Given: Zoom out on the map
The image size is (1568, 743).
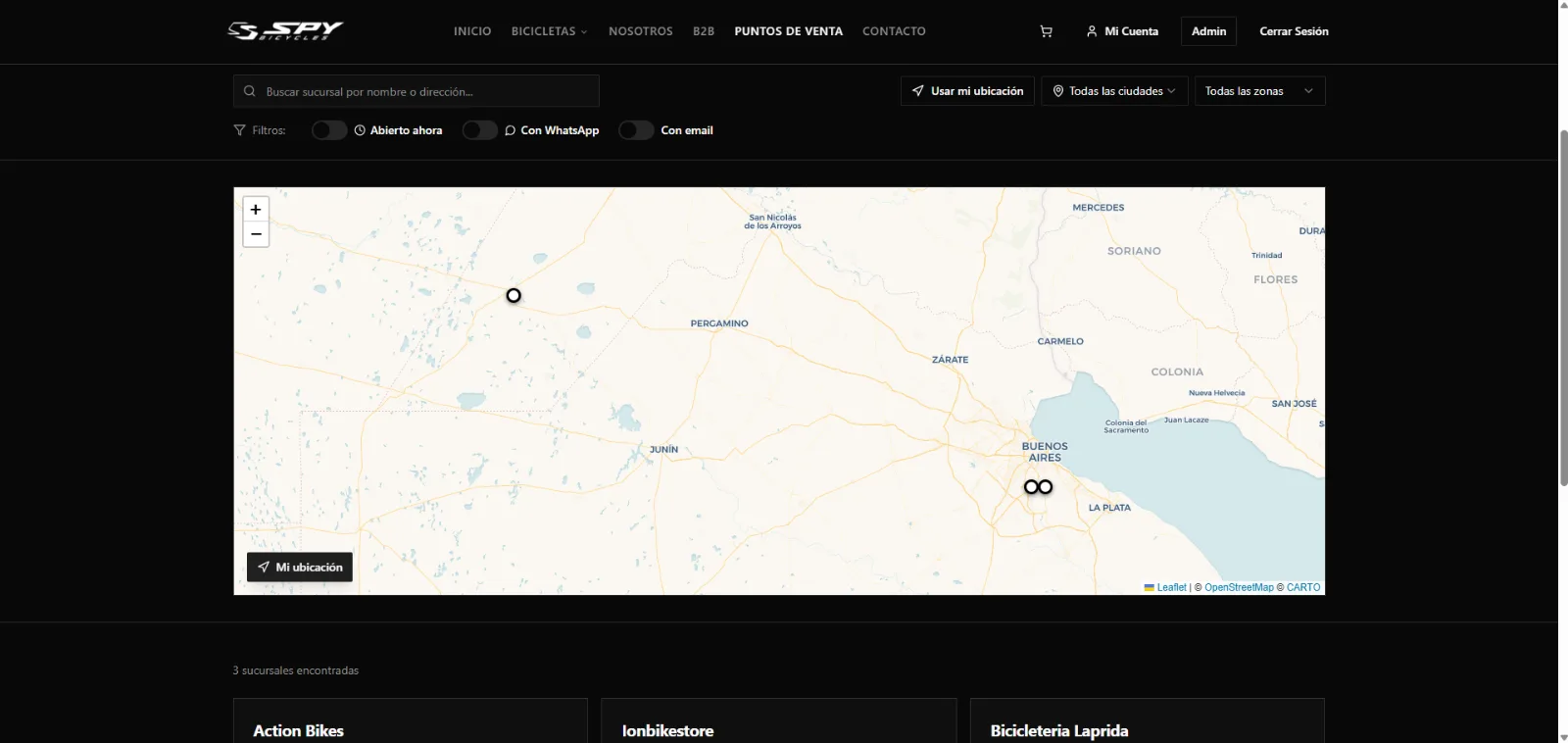Looking at the screenshot, I should pos(256,234).
